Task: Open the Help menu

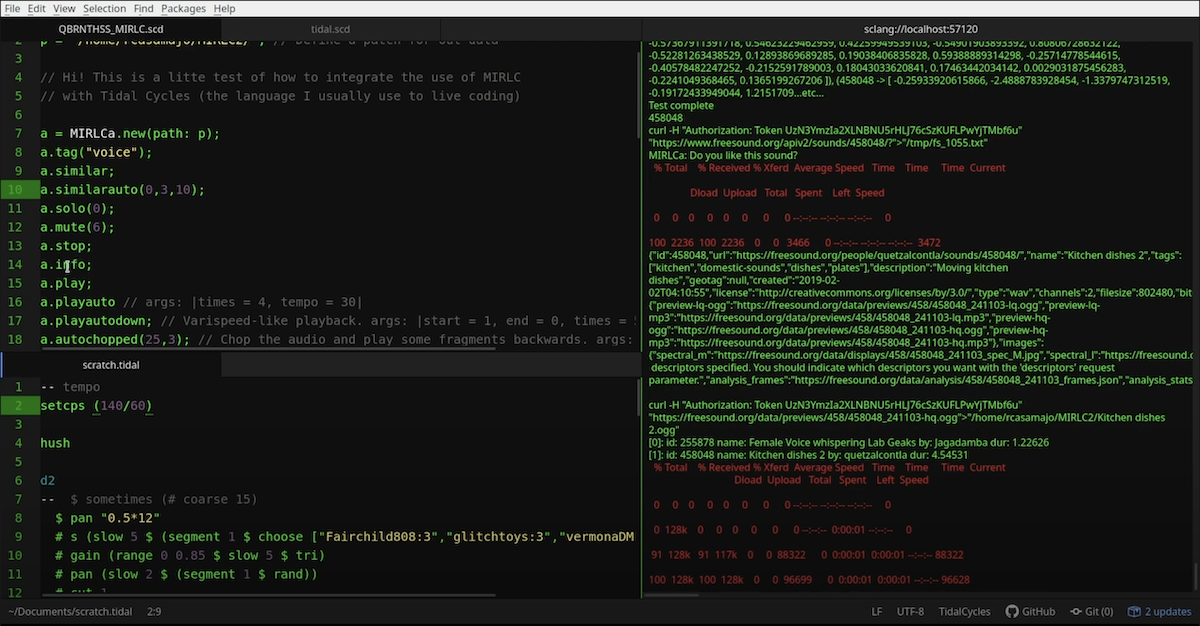Action: (224, 8)
